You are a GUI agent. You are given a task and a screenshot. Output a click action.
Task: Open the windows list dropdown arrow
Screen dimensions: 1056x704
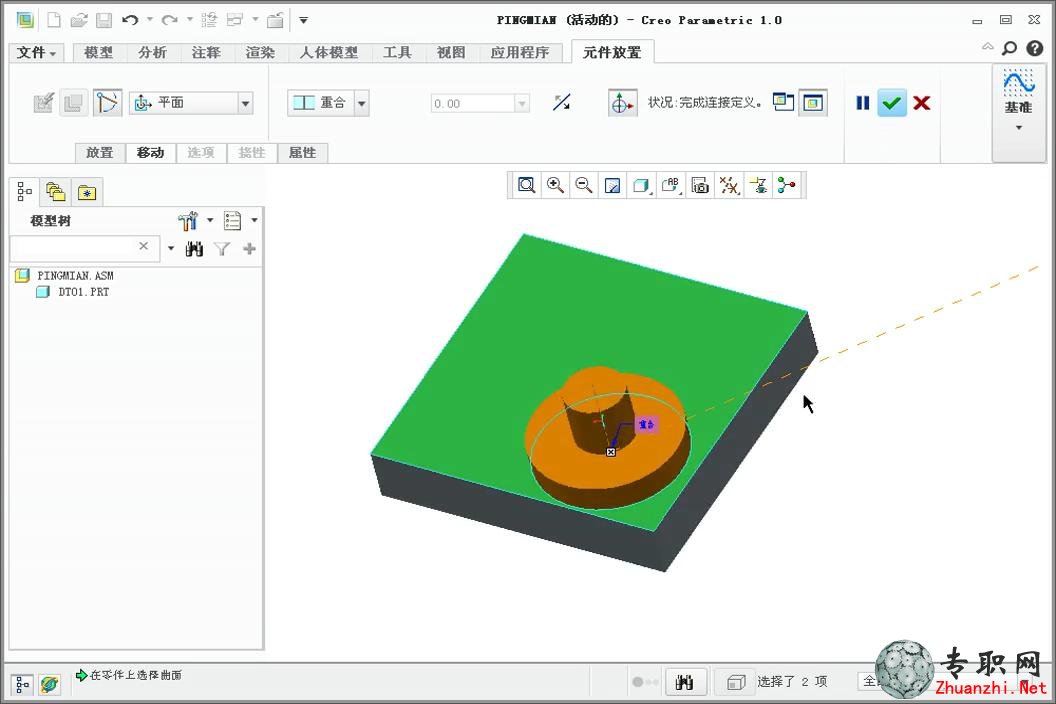point(255,20)
